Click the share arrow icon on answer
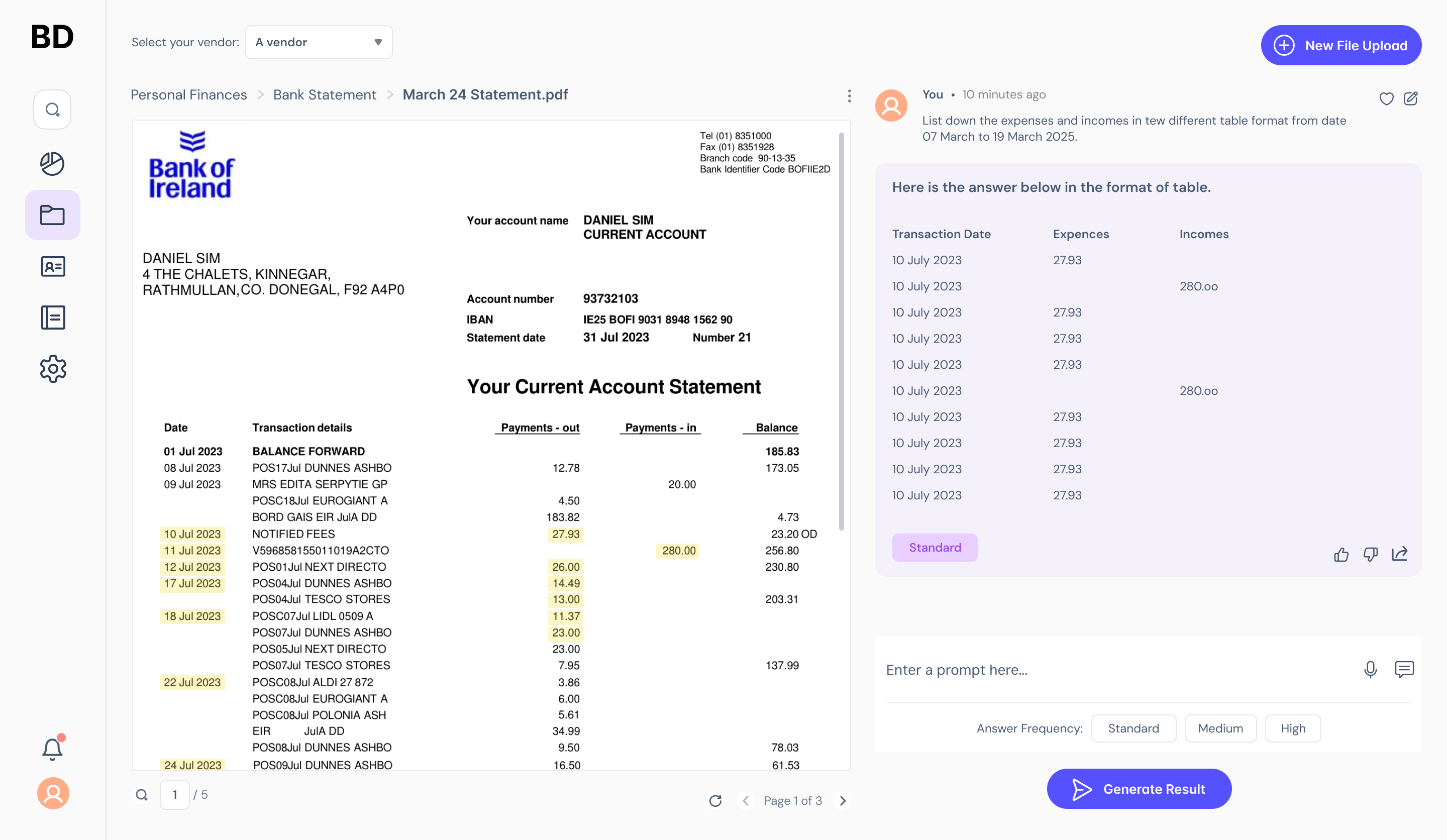The height and width of the screenshot is (840, 1447). (1399, 554)
